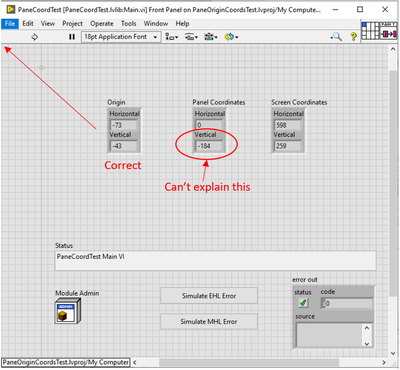Image resolution: width=400 pixels, height=370 pixels.
Task: Click the Origin Horizontal value field
Action: [x=123, y=125]
